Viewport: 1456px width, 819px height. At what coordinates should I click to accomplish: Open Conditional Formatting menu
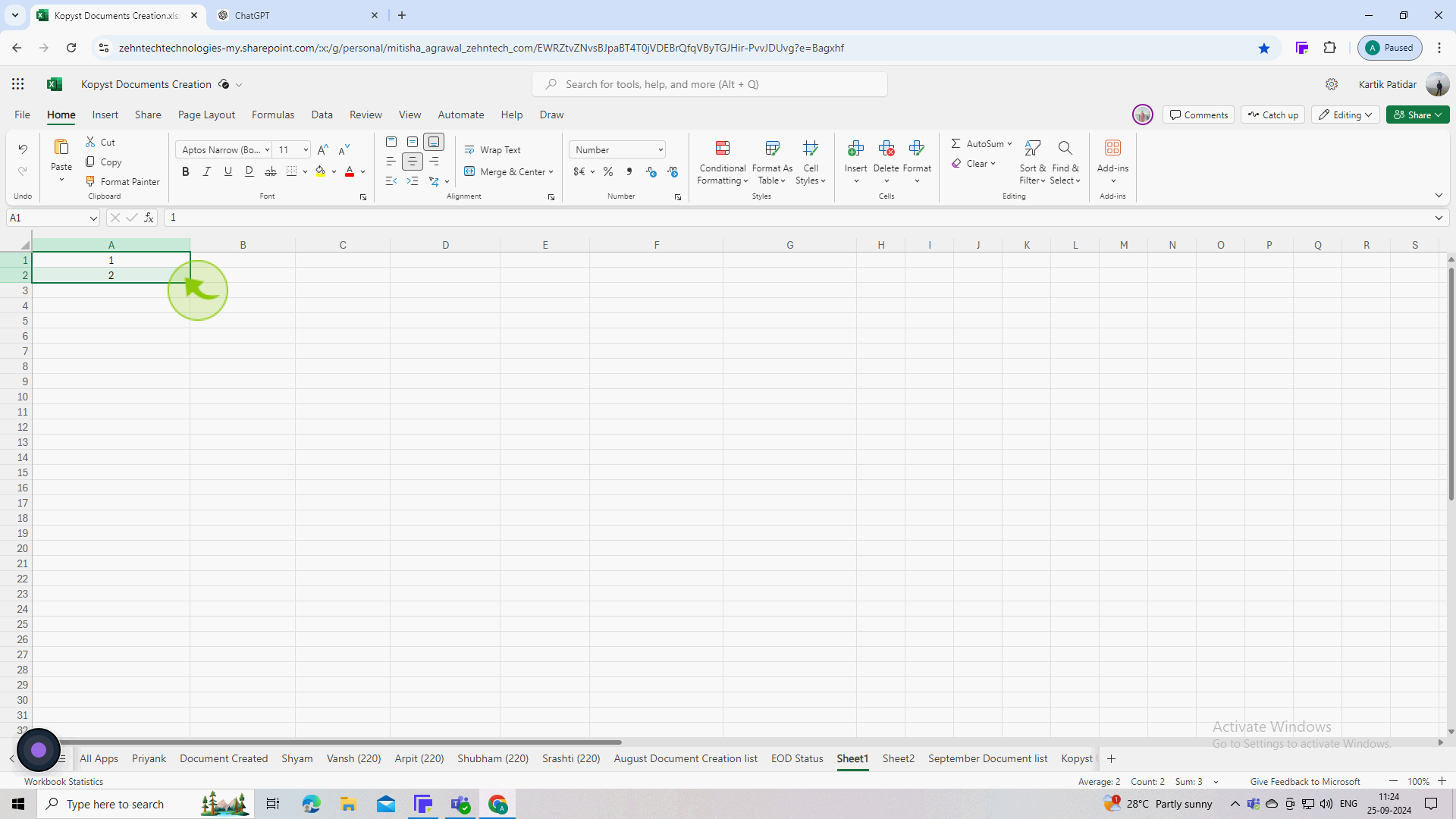[723, 162]
